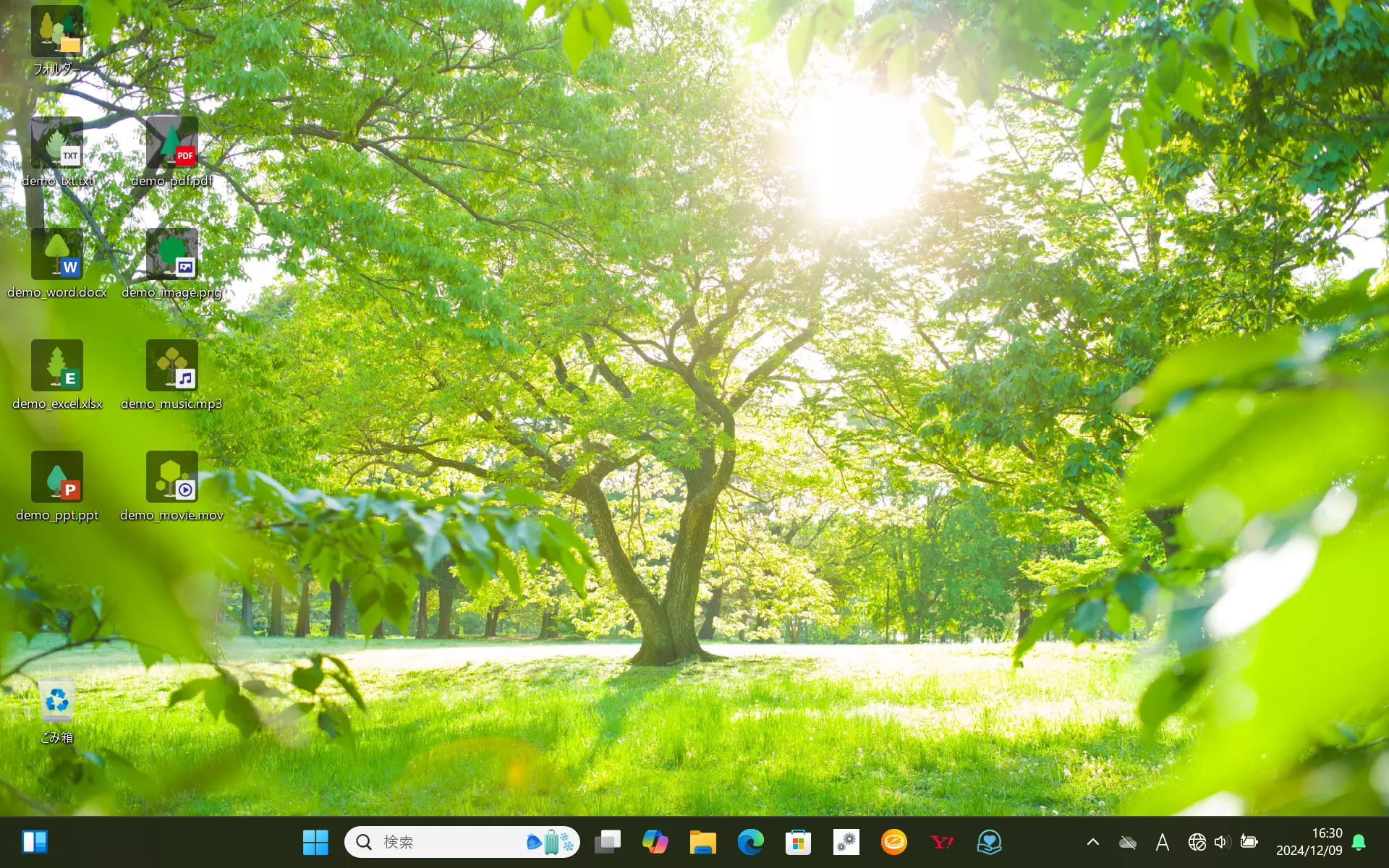
Task: Click the search highlights image in search box
Action: pos(551,842)
